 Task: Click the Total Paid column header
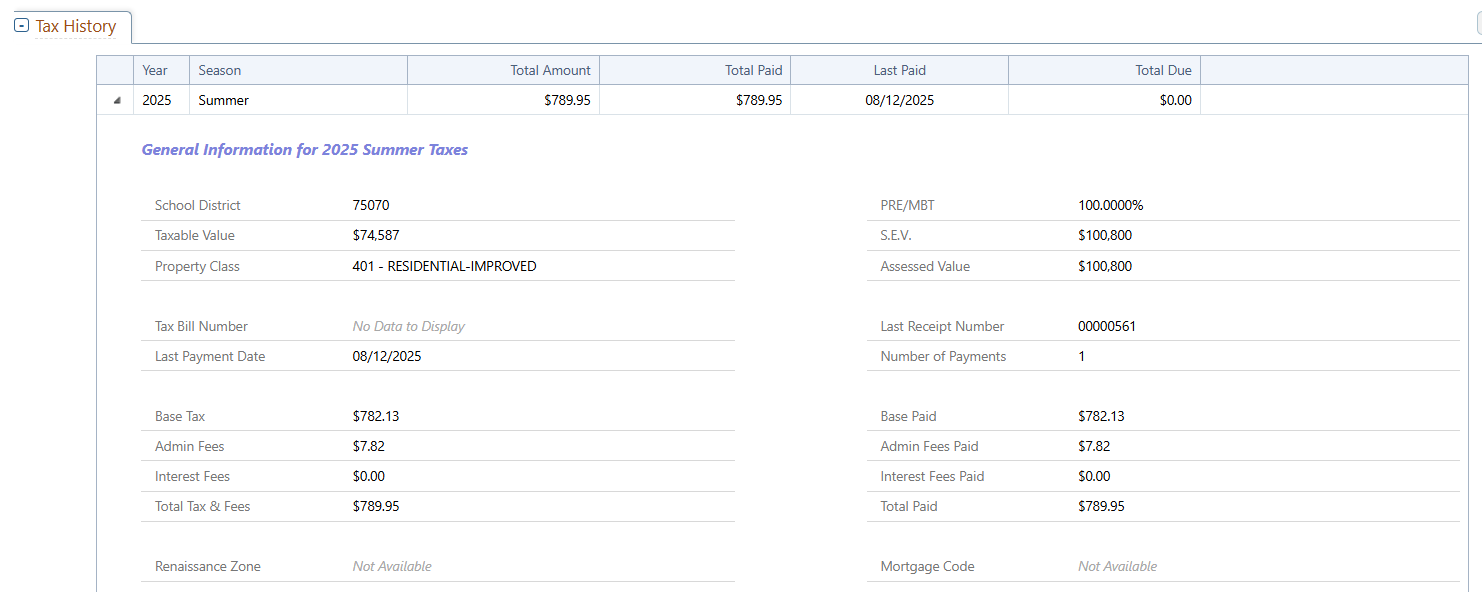tap(753, 70)
